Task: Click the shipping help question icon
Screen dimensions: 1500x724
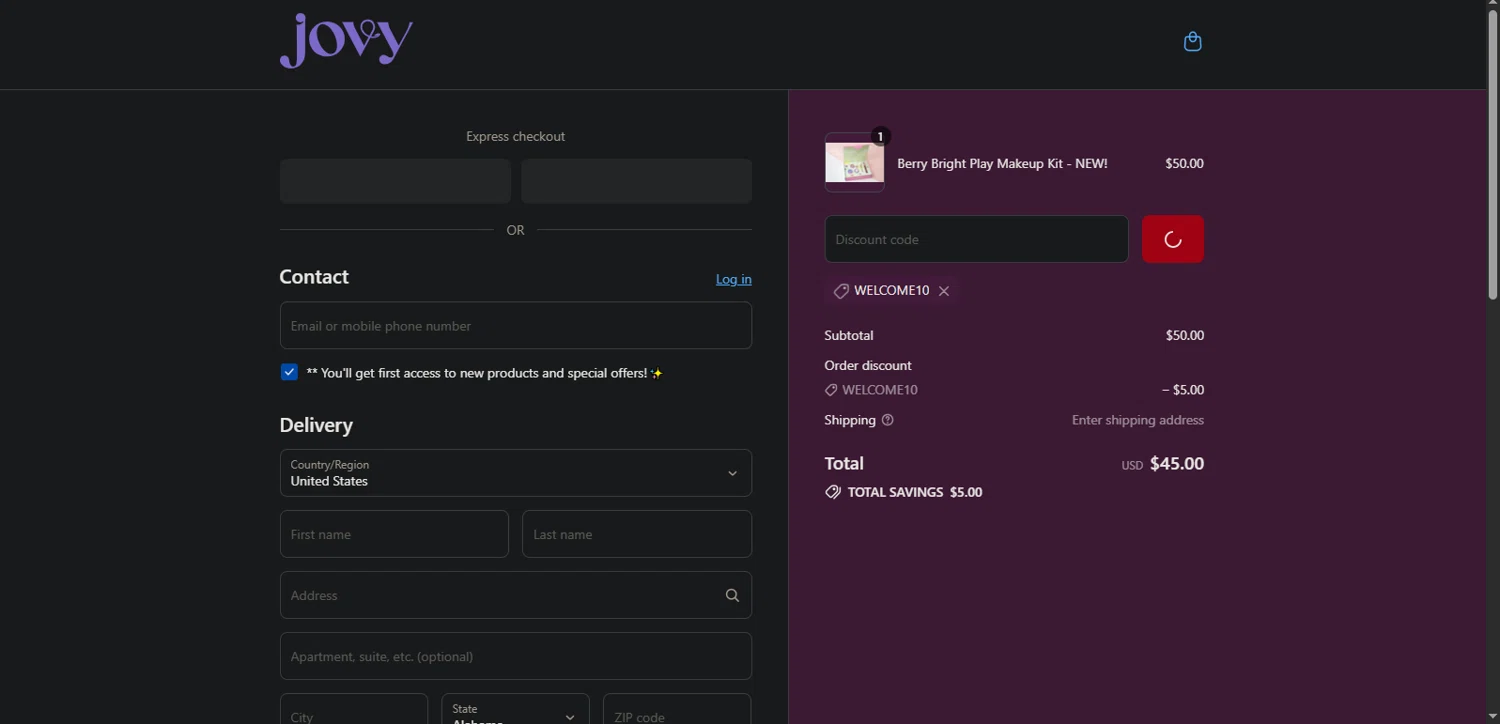Action: 887,420
